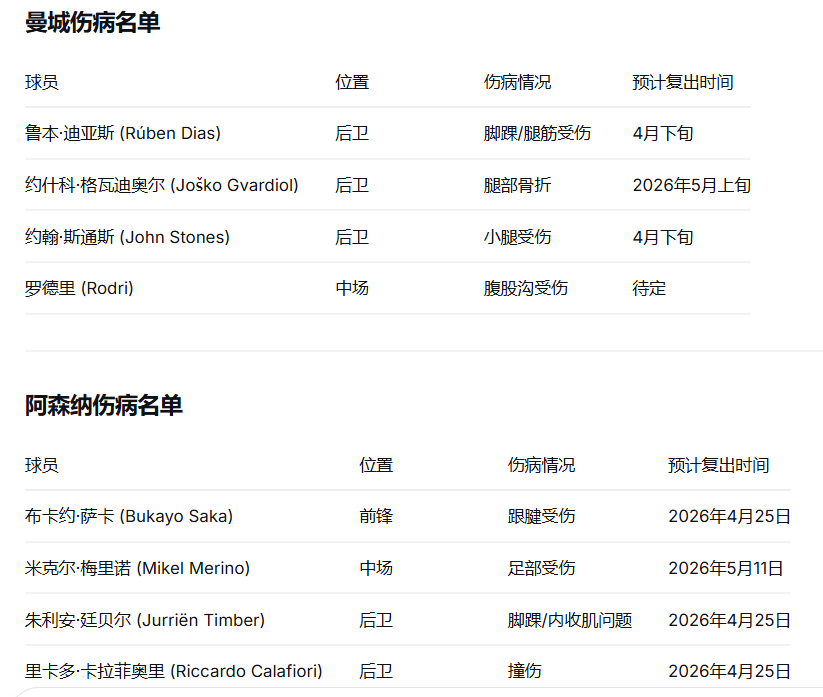This screenshot has width=823, height=697.
Task: Select the 脚踝/内收肌问题 injury cell
Action: (569, 620)
